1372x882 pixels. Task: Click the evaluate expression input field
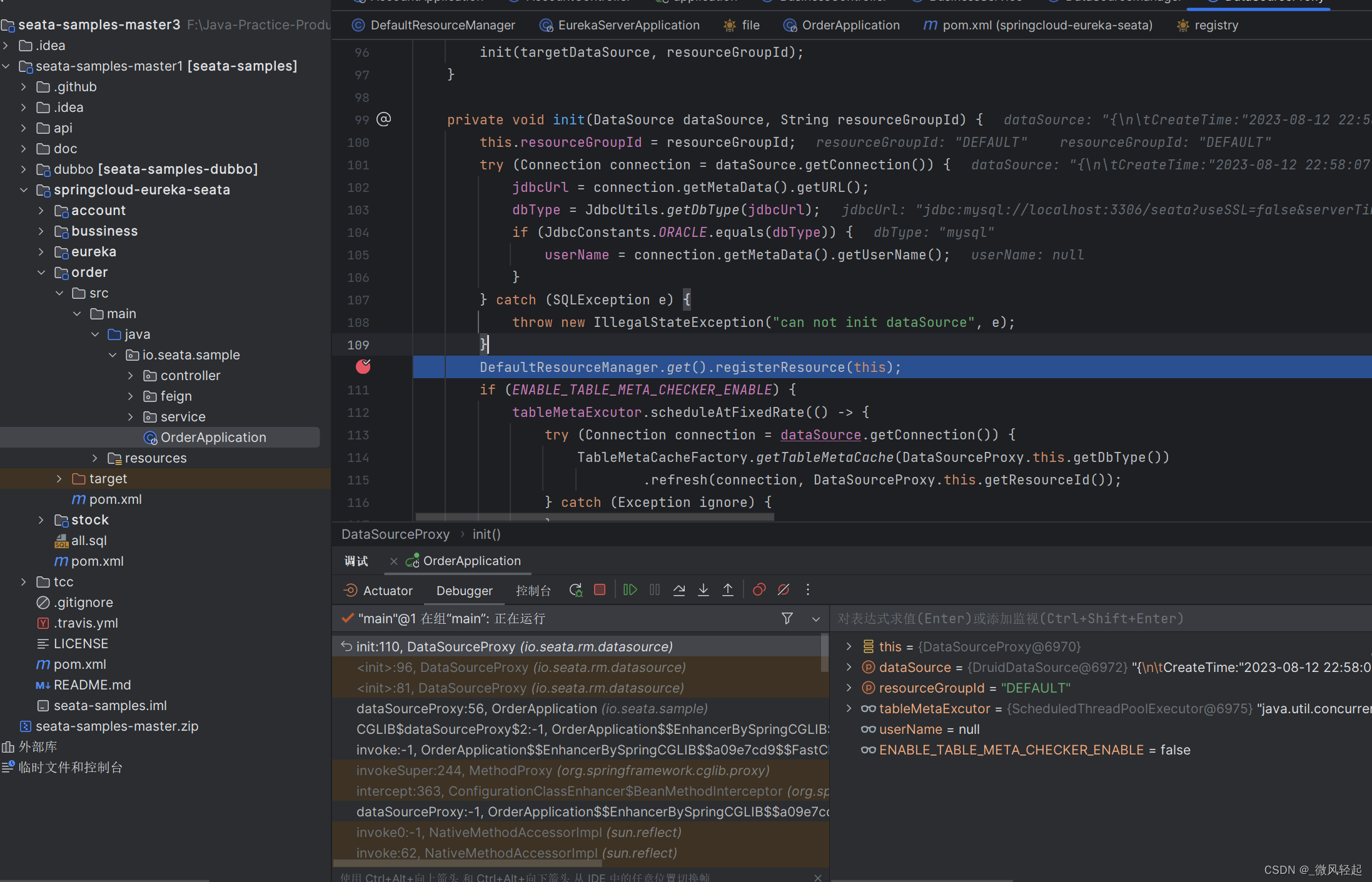click(x=1101, y=619)
